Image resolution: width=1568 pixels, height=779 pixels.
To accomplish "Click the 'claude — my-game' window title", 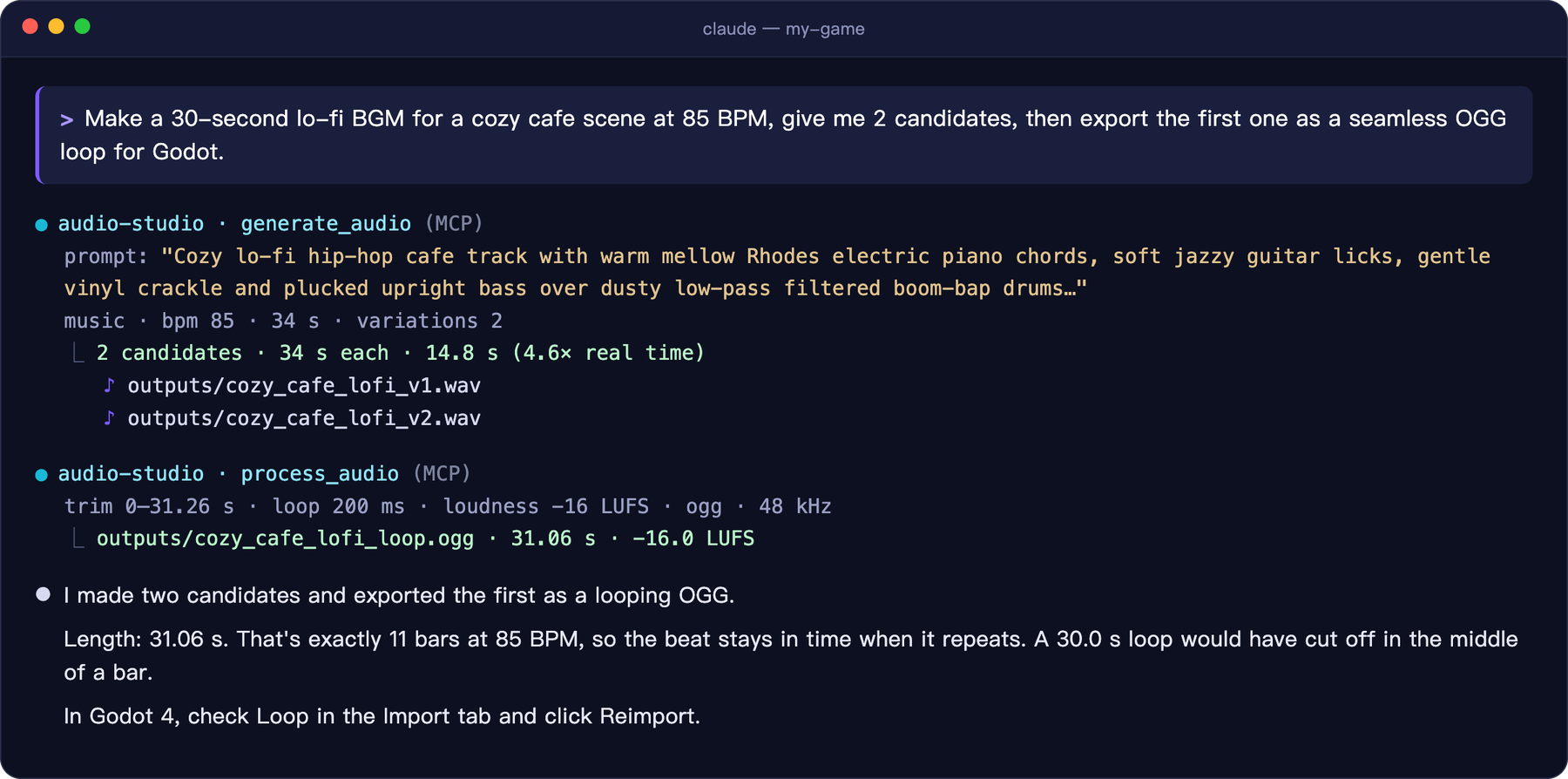I will (x=783, y=29).
